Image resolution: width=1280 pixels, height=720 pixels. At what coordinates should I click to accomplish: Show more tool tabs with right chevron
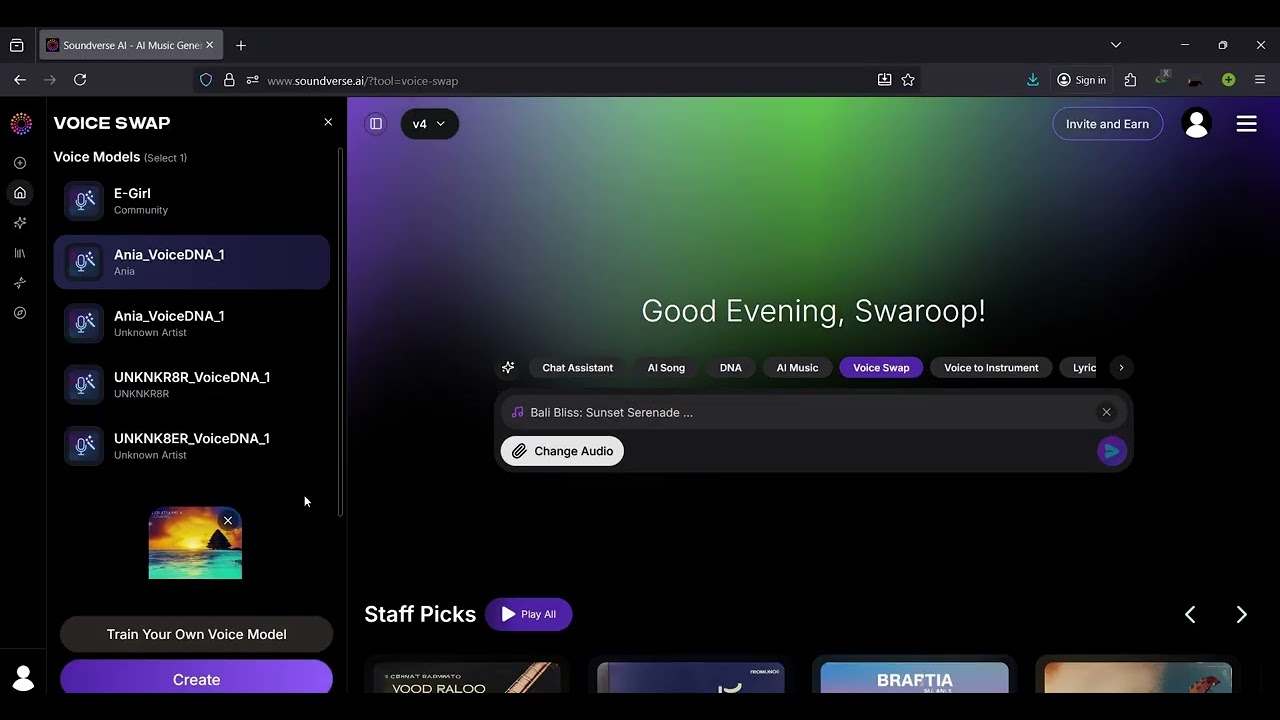[x=1121, y=368]
